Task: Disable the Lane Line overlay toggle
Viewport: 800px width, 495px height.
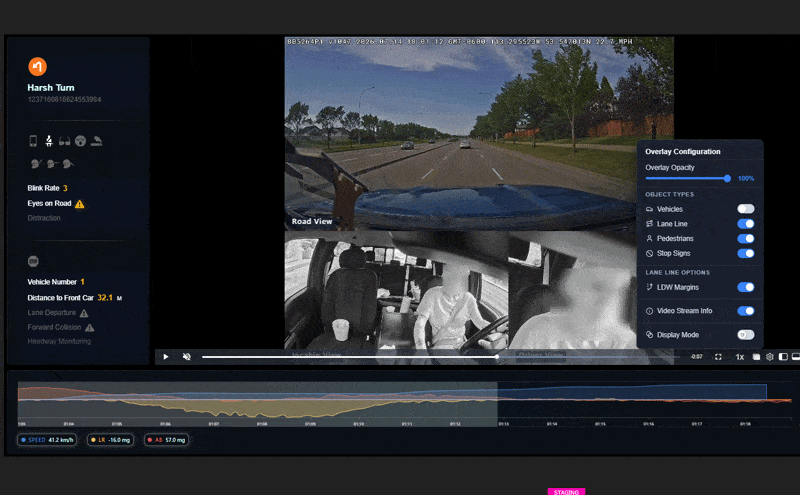Action: pos(745,224)
